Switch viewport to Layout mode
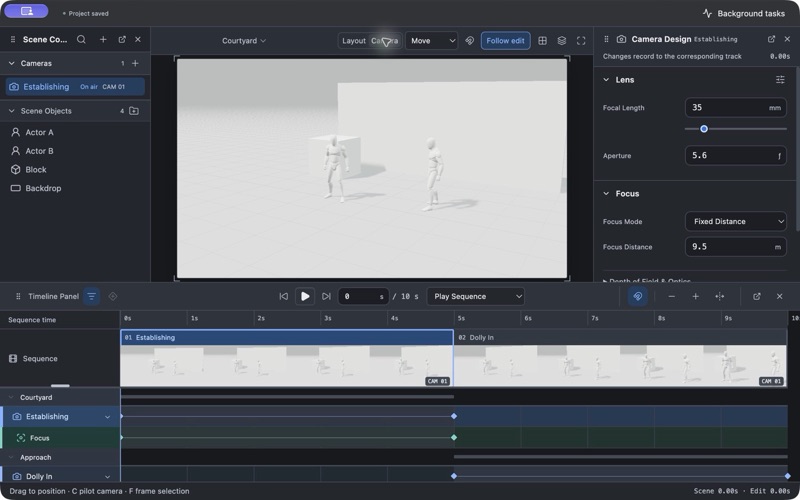This screenshot has height=500, width=800. point(354,41)
